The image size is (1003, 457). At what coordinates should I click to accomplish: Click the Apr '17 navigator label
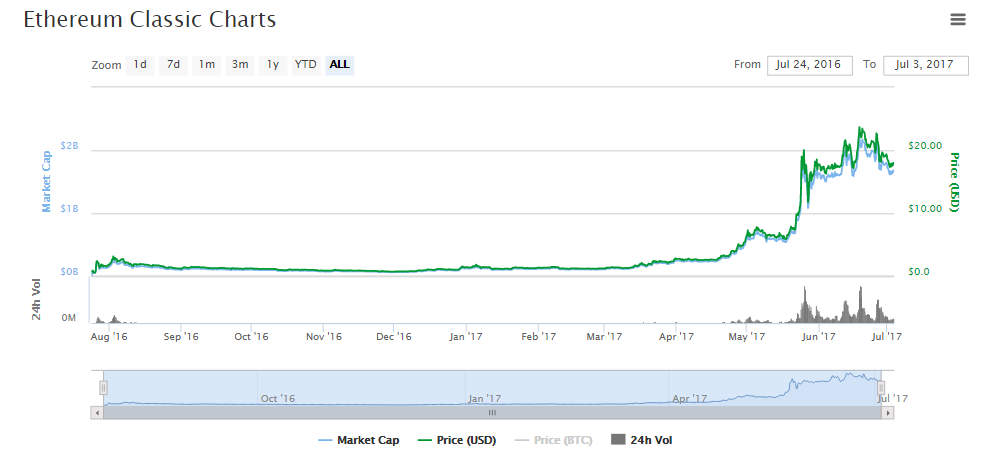click(x=690, y=398)
